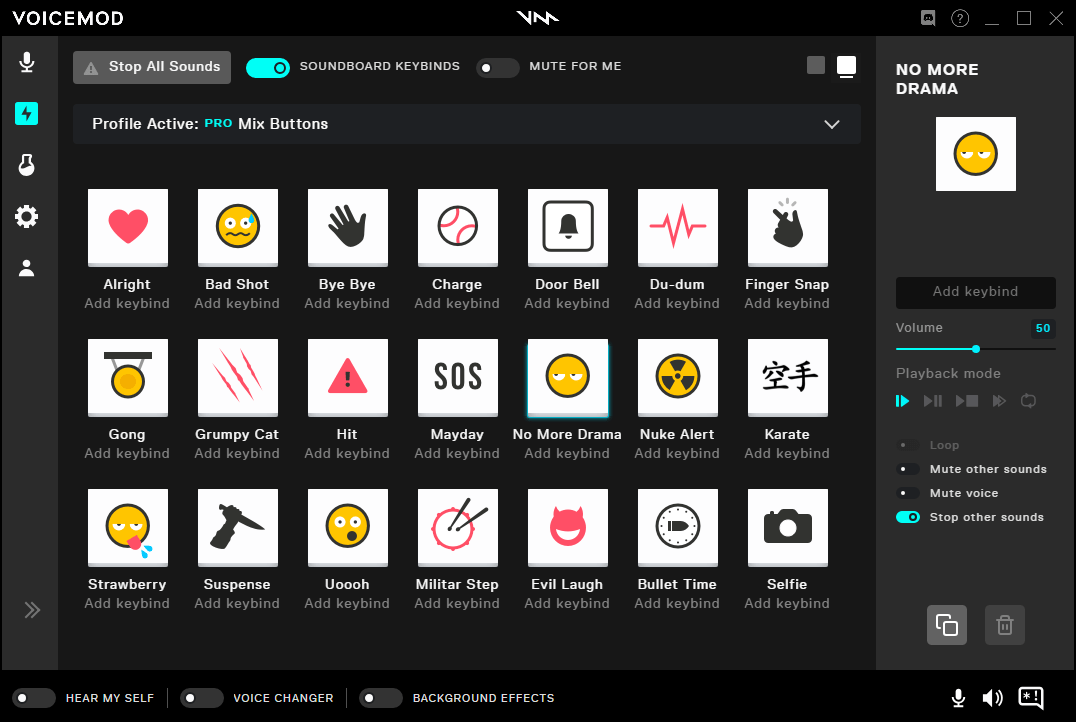Click the Stop All Sounds button

(151, 67)
